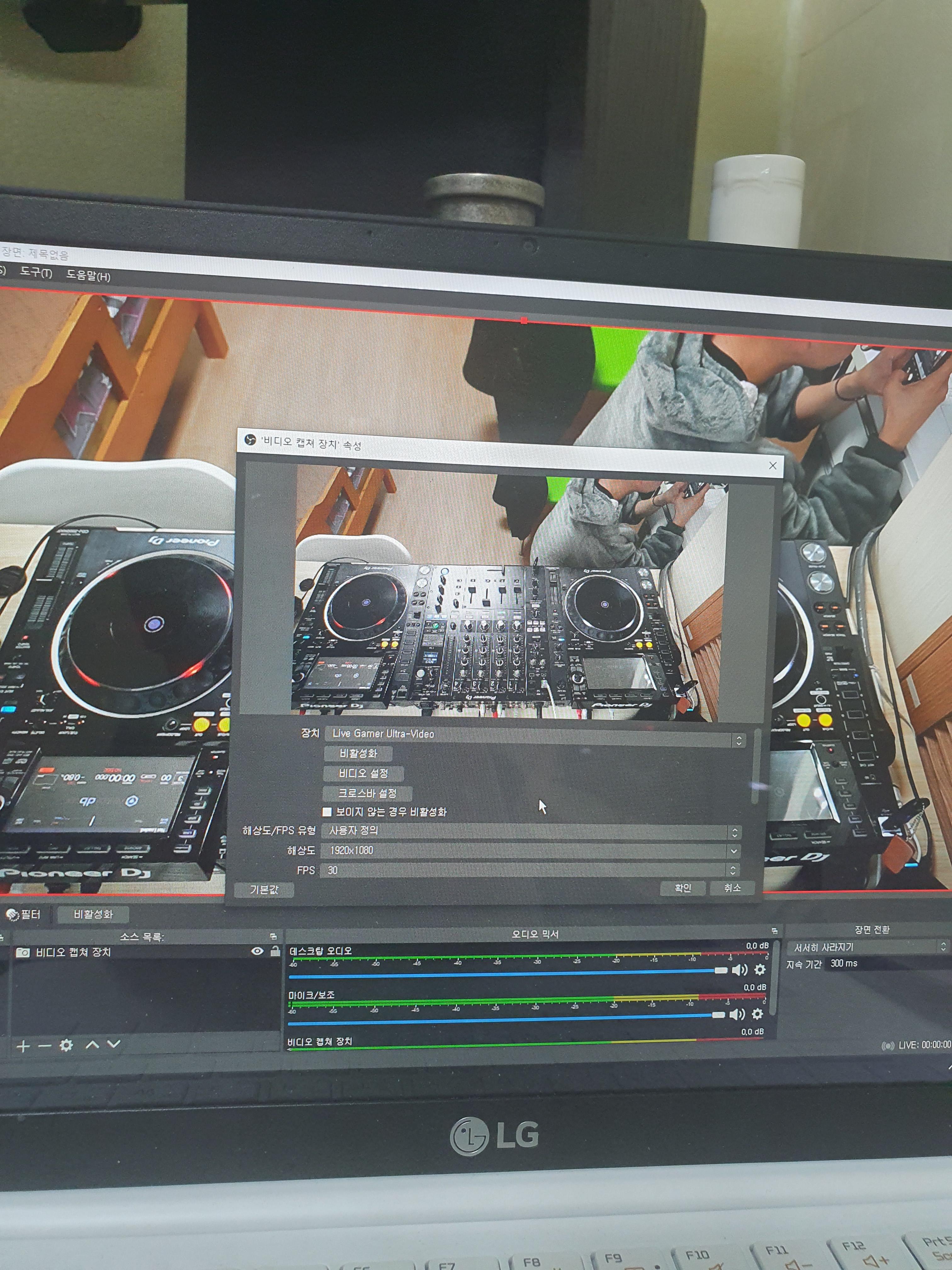The image size is (952, 1270).
Task: Open source properties gear icon
Action: (x=66, y=1045)
